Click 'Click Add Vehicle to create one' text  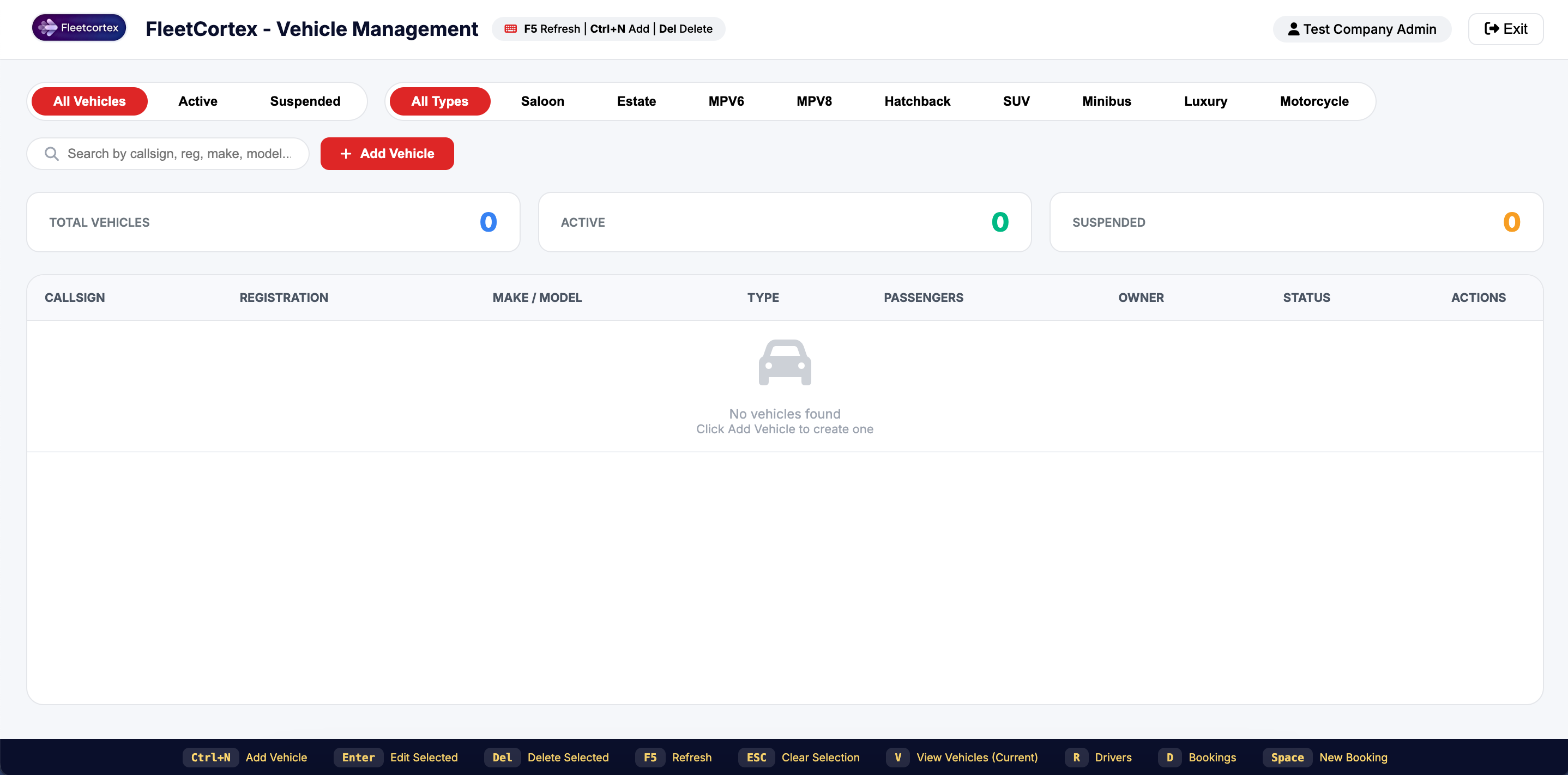(x=785, y=429)
